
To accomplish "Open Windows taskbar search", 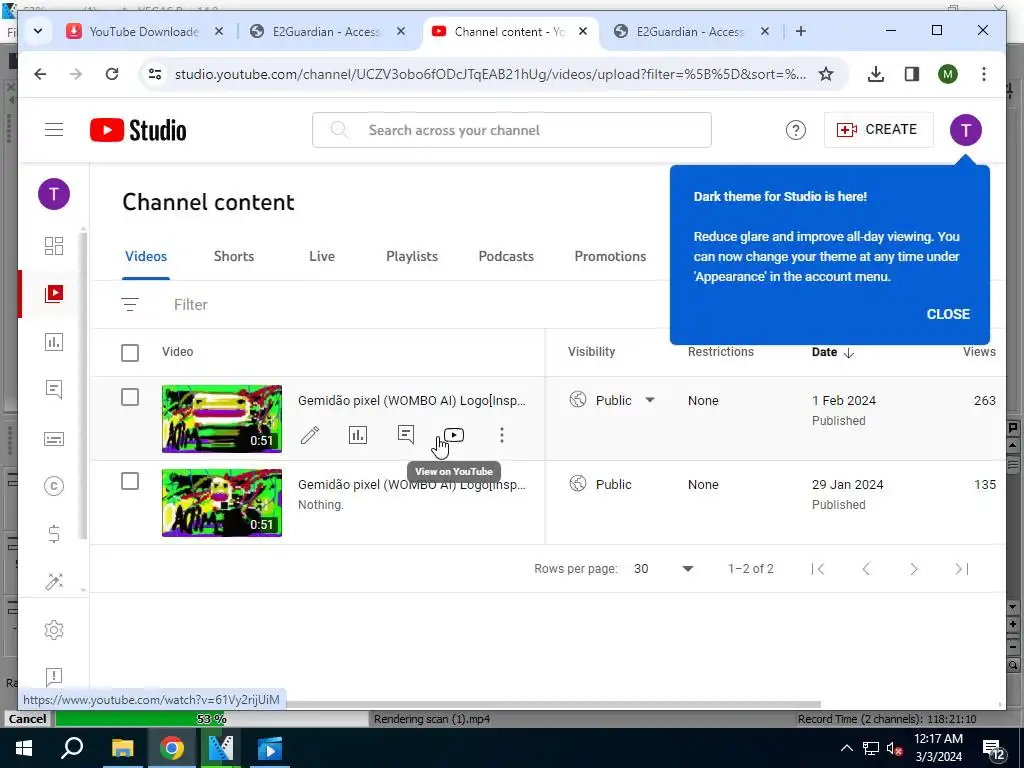I will (72, 748).
